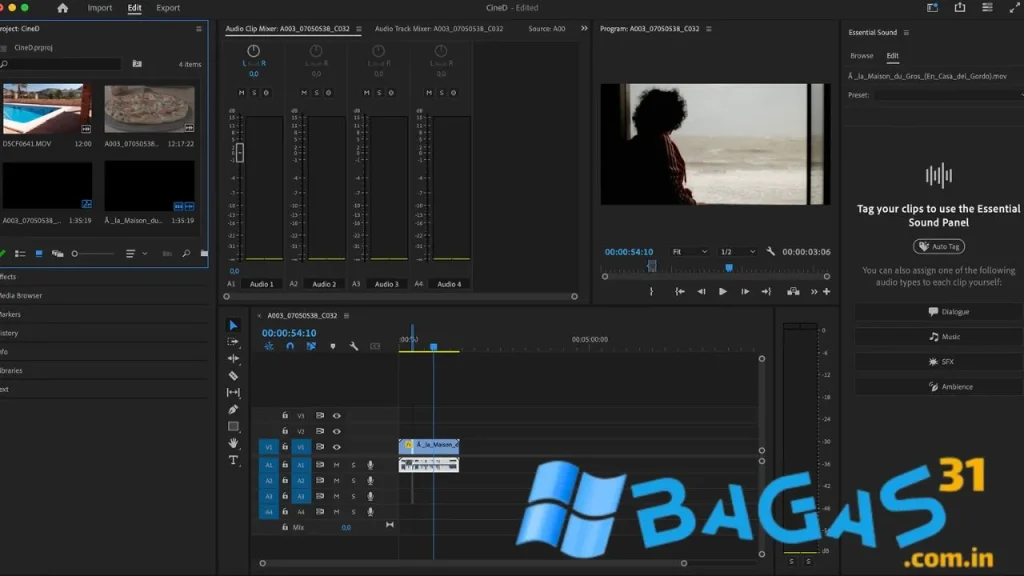Viewport: 1024px width, 576px height.
Task: Open Timeline Display Settings wrench
Action: pyautogui.click(x=353, y=346)
